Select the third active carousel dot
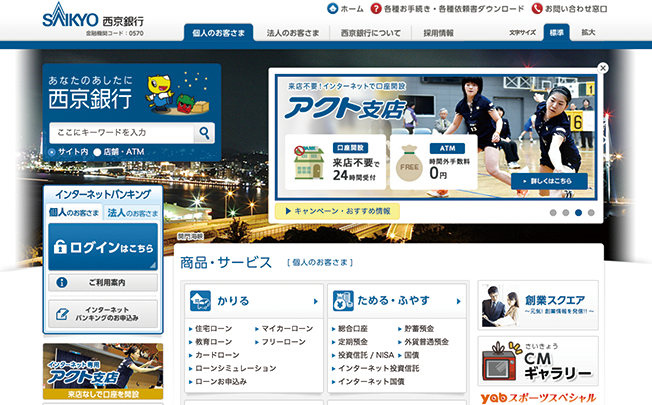 tap(578, 212)
